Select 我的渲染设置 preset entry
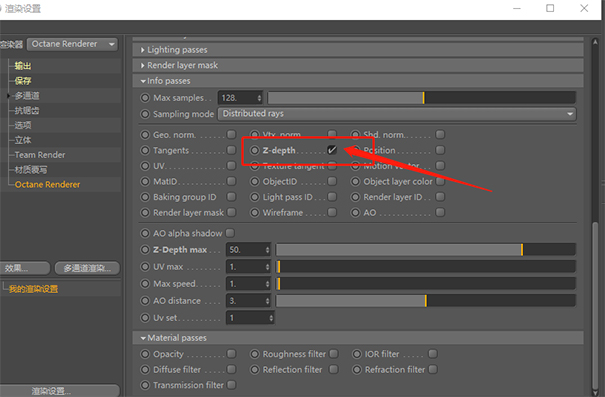The width and height of the screenshot is (605, 397). click(34, 289)
